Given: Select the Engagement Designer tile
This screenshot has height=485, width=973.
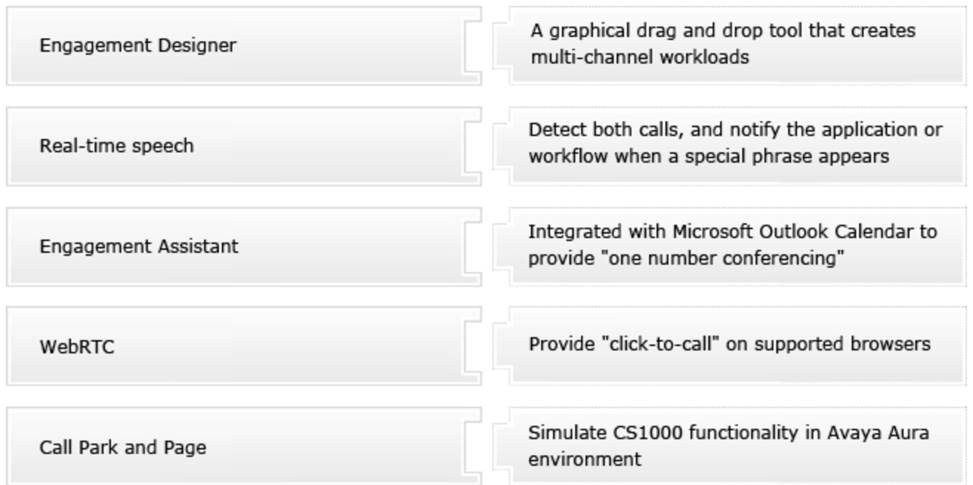Looking at the screenshot, I should (x=244, y=45).
